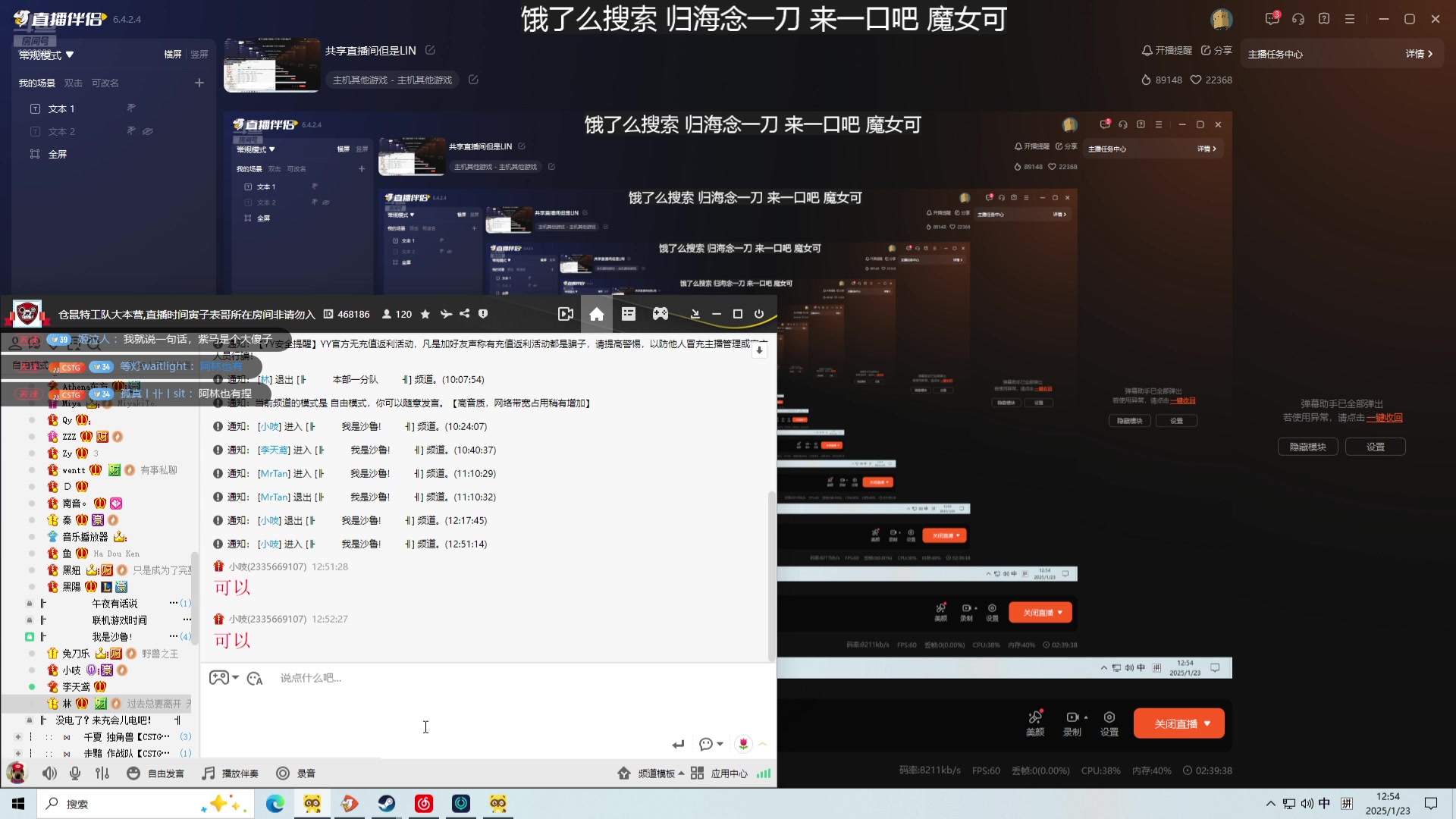Send message with enter arrow icon
Screen dimensions: 1456x819
(x=678, y=744)
